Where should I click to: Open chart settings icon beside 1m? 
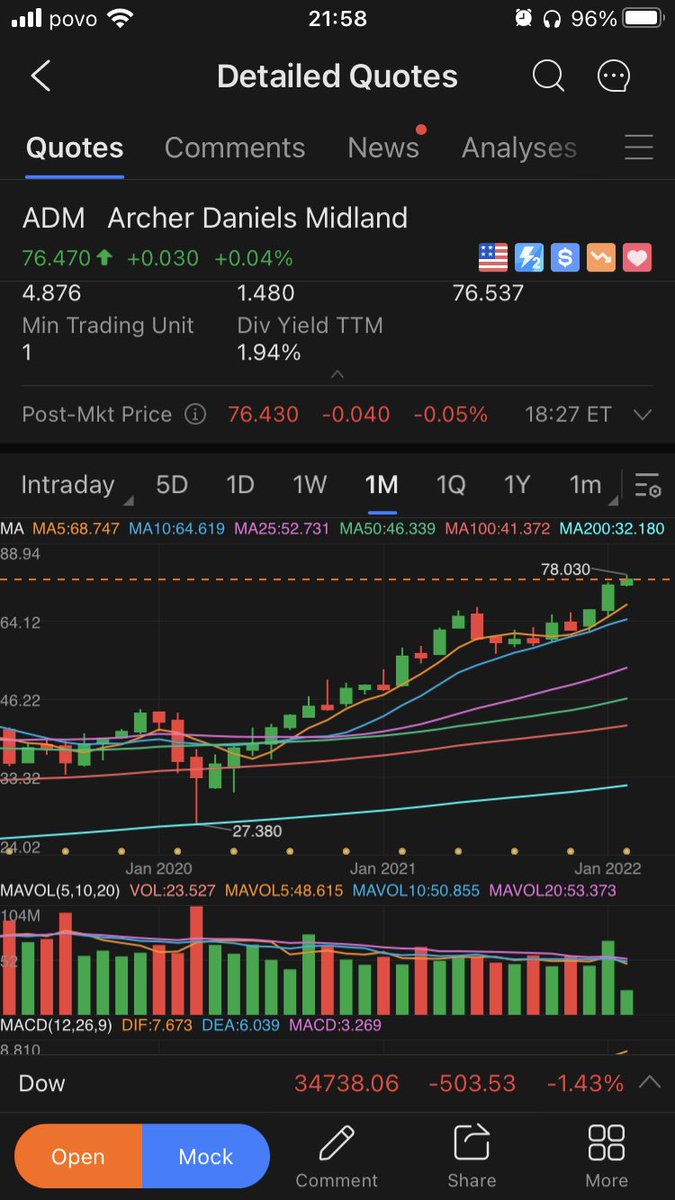[648, 485]
